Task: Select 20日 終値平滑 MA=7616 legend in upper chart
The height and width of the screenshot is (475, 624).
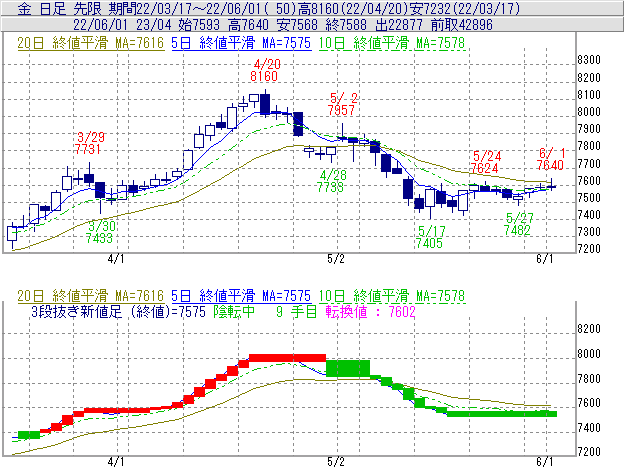Action: 90,43
